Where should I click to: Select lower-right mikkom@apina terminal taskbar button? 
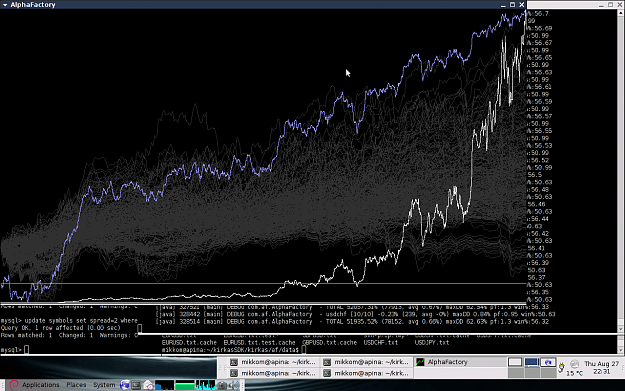pyautogui.click(x=366, y=373)
